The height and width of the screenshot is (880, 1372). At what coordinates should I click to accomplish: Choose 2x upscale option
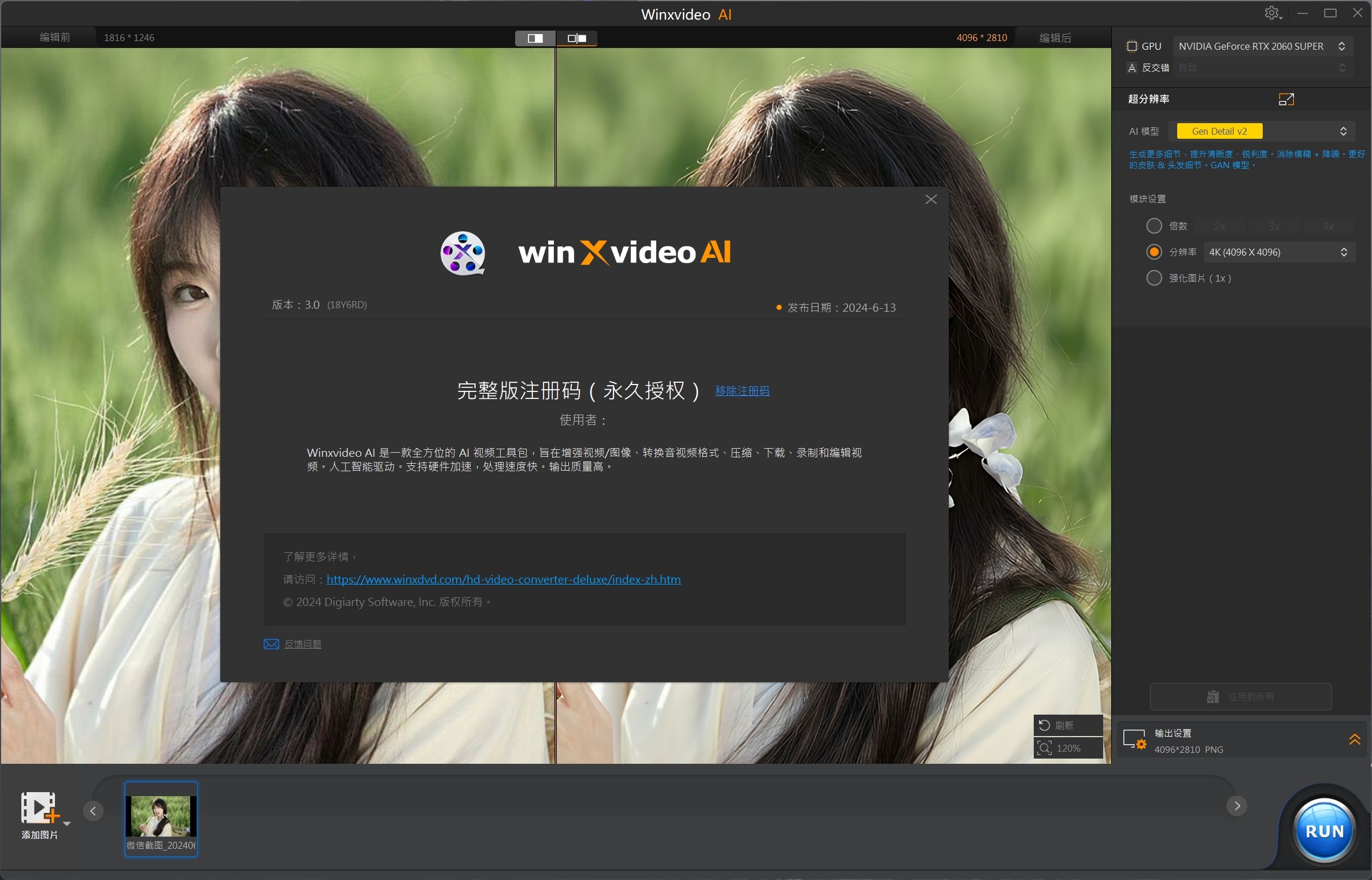pyautogui.click(x=1219, y=226)
